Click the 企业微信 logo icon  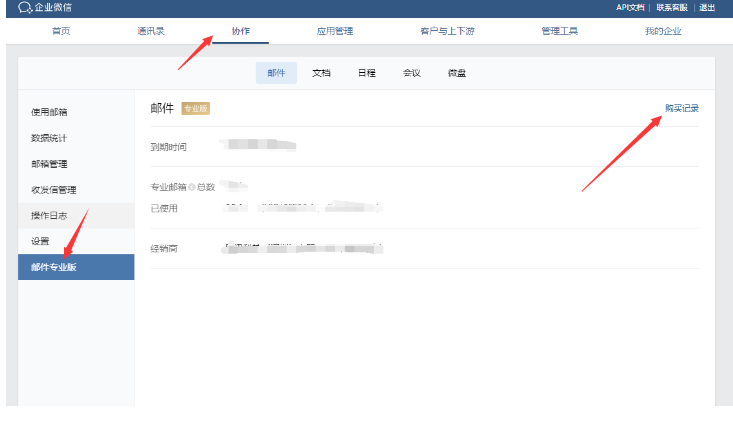coord(25,8)
